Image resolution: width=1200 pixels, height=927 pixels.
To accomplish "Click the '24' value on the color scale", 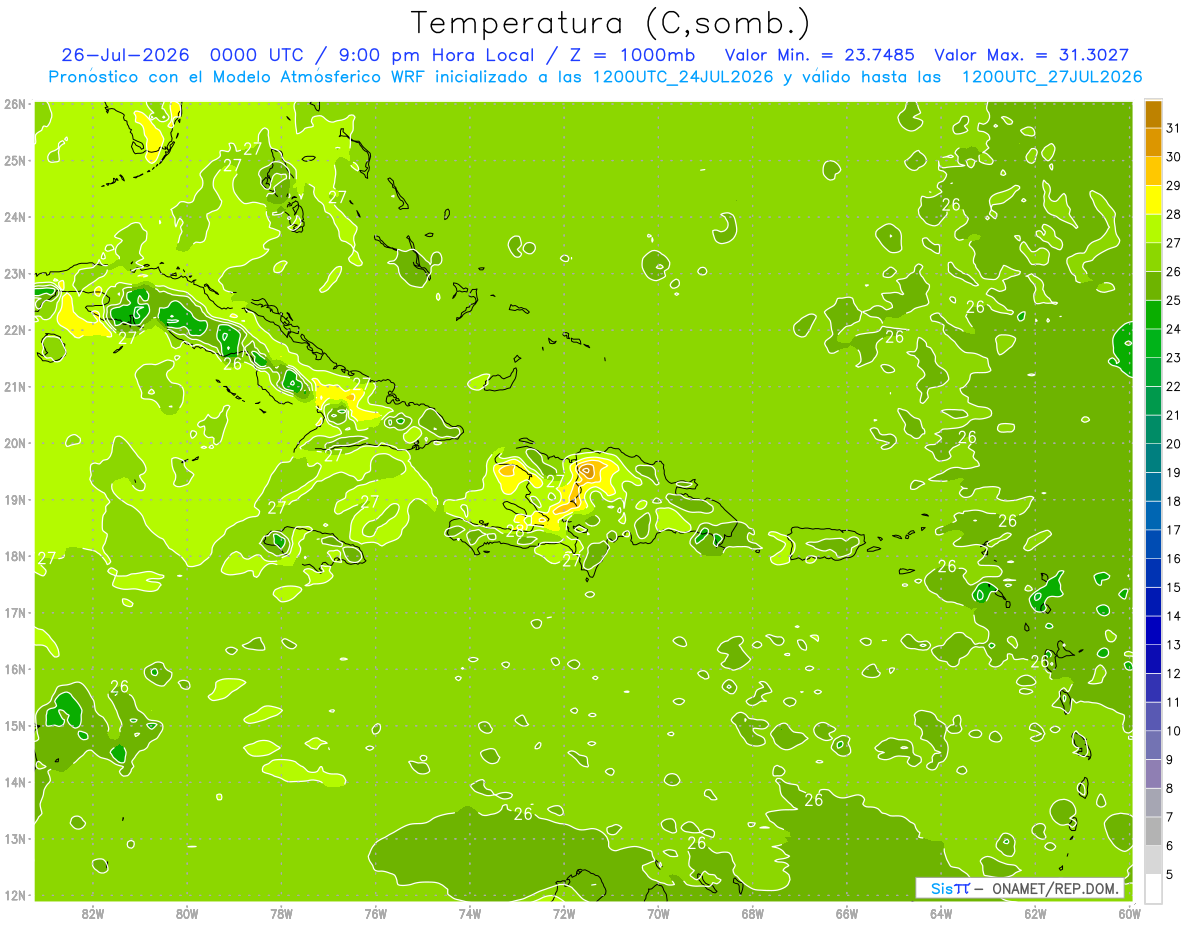I will [x=1173, y=329].
